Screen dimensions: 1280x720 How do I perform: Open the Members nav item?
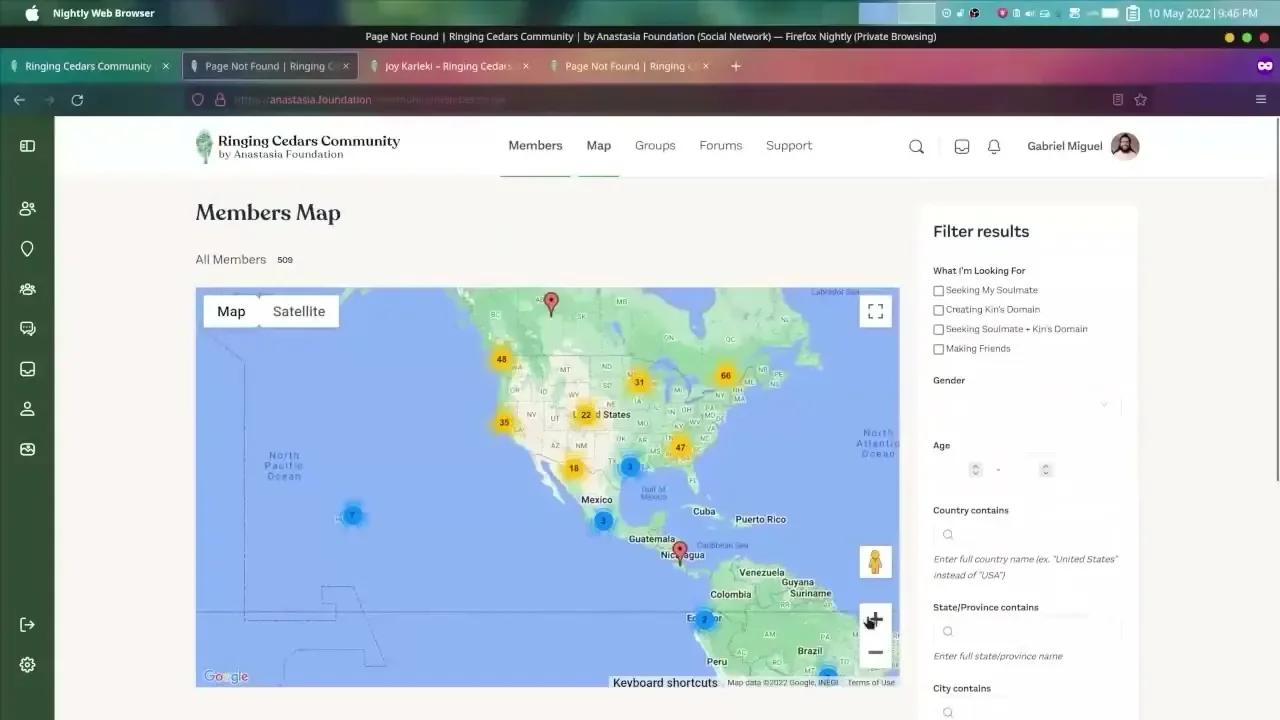[535, 146]
